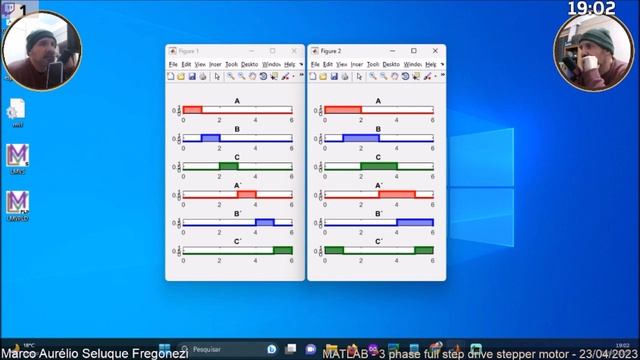Open the Edit menu in Figure 2

(x=328, y=64)
